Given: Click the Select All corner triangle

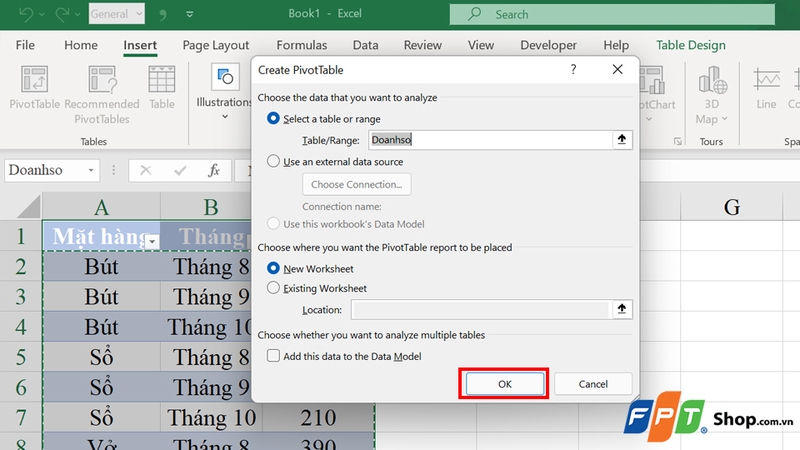Looking at the screenshot, I should (28, 207).
